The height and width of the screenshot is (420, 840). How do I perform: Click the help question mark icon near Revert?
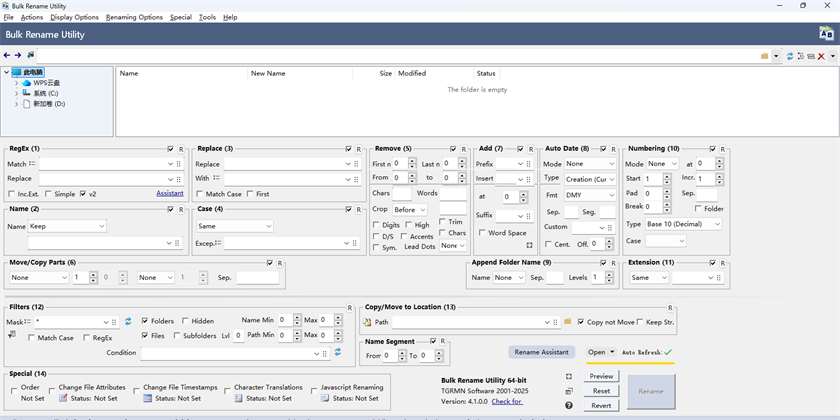tap(569, 405)
